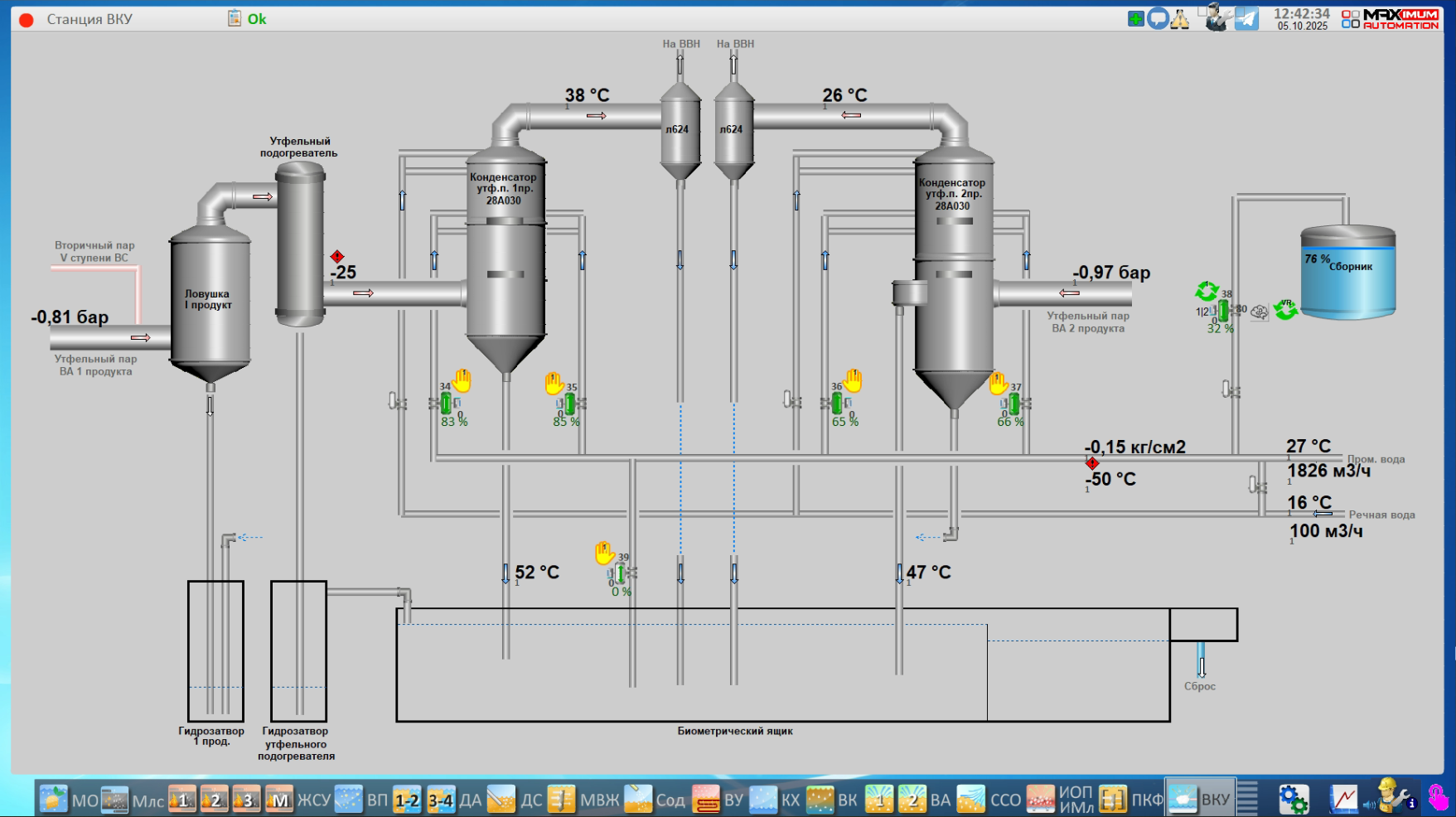Click the red status indicator circle

pos(27,20)
